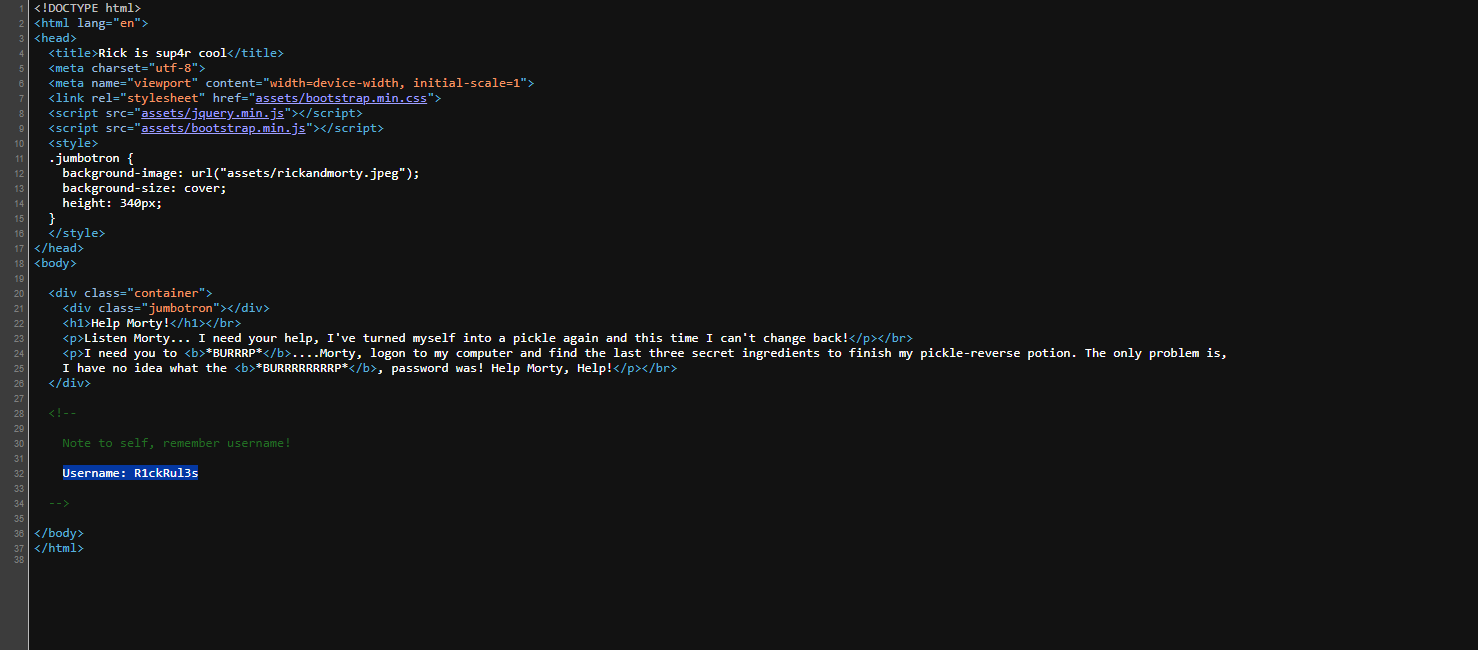Place cursor on the title Rick is sup4r cool
Screen dimensions: 1478x650
(x=163, y=53)
